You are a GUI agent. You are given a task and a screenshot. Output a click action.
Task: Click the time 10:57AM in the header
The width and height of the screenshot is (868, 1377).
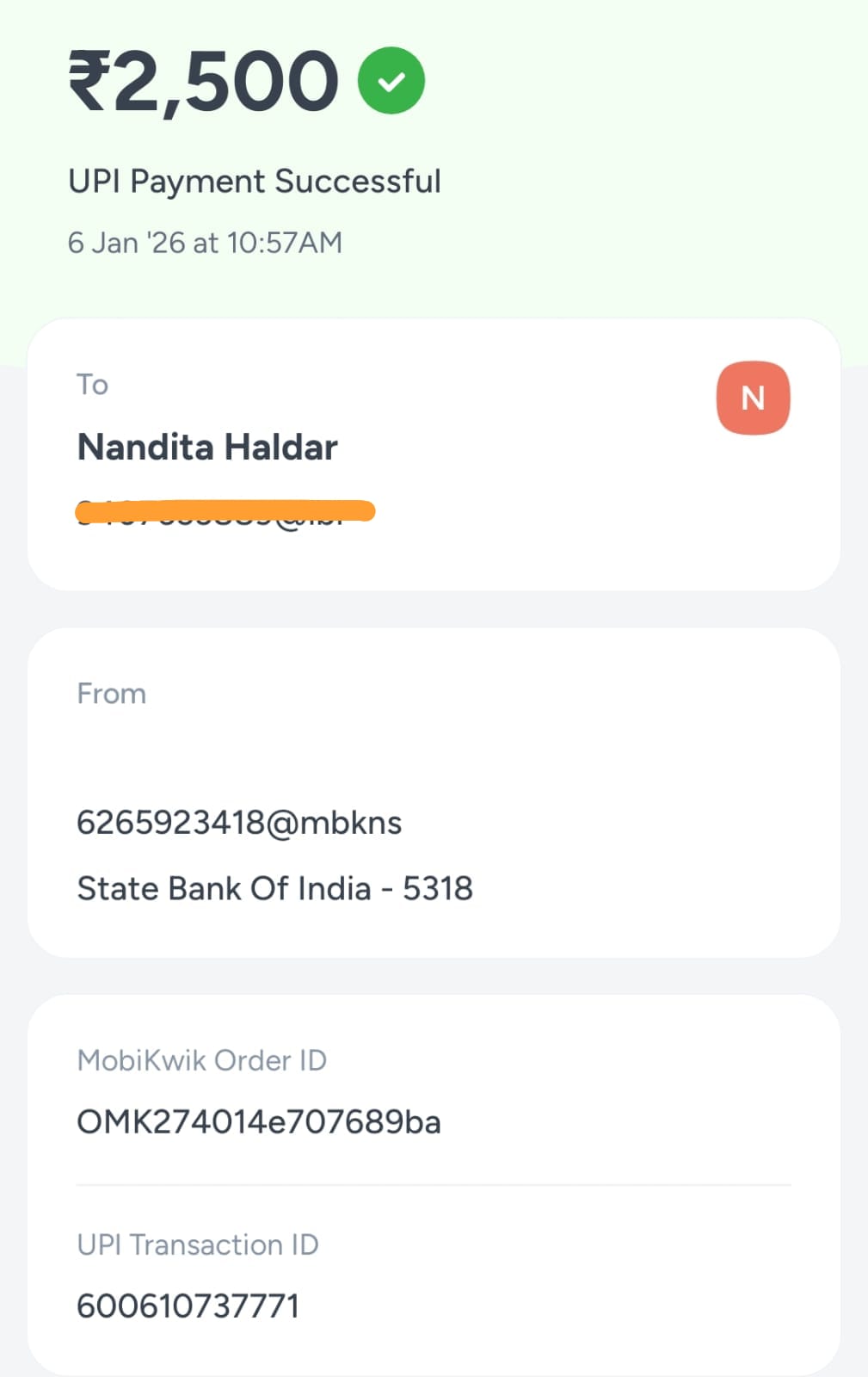(x=285, y=243)
